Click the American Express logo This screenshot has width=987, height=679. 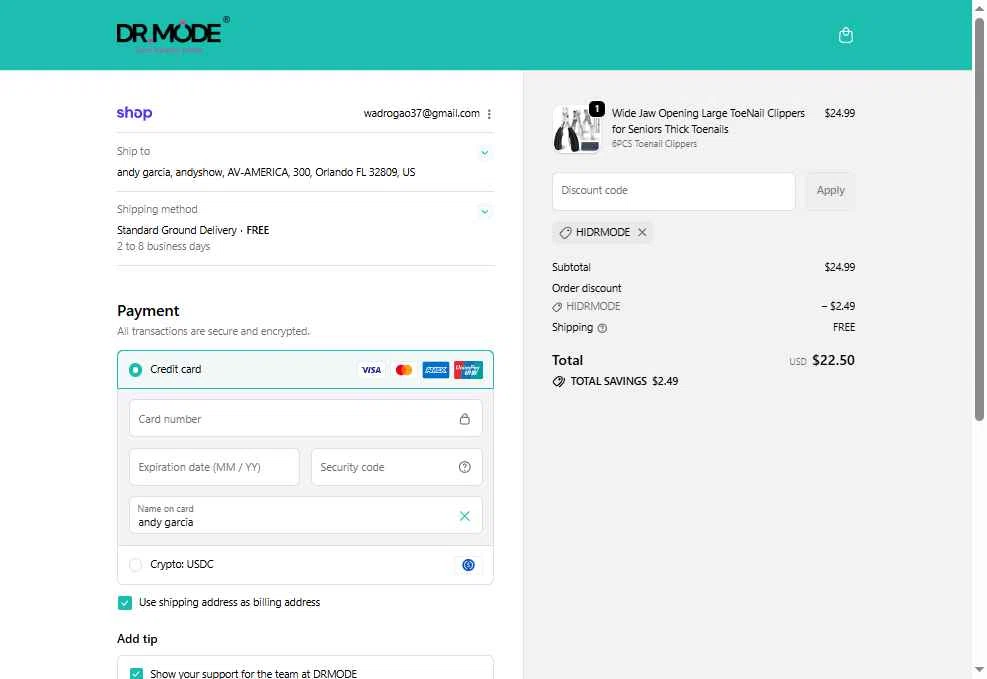(x=436, y=370)
